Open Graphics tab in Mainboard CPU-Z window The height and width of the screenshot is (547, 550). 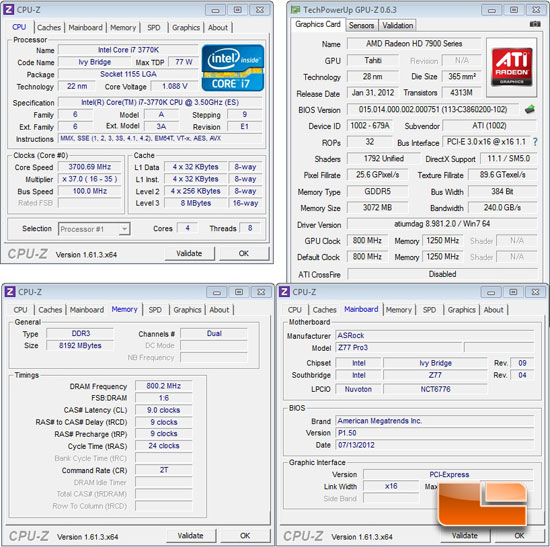(462, 310)
